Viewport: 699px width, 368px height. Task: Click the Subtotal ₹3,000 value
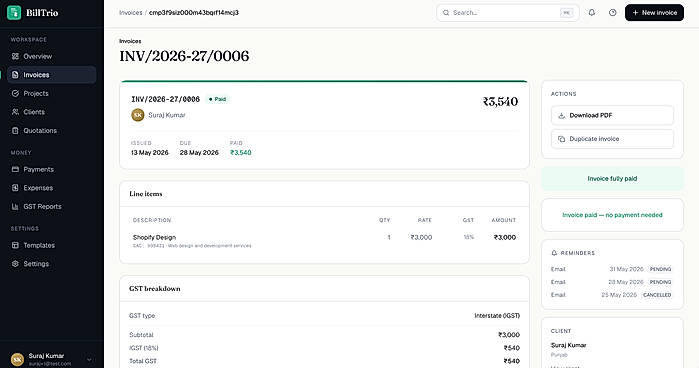tap(509, 335)
